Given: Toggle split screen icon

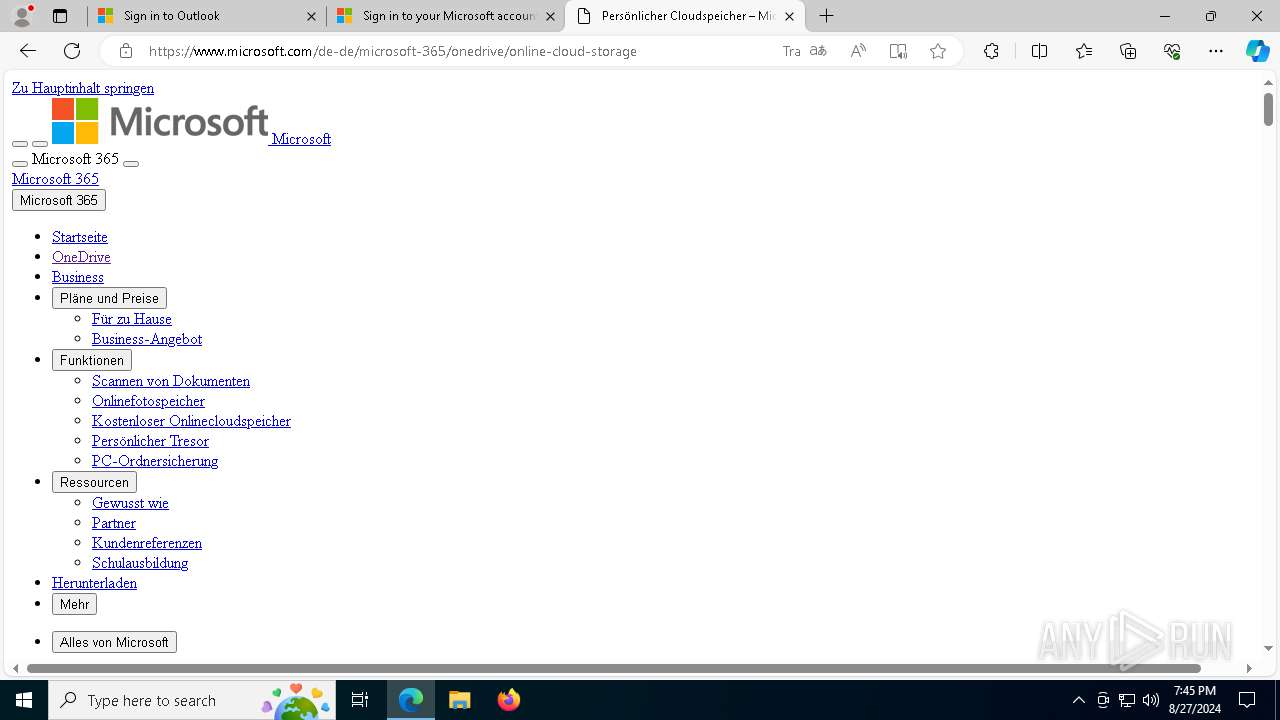Looking at the screenshot, I should coord(1039,51).
